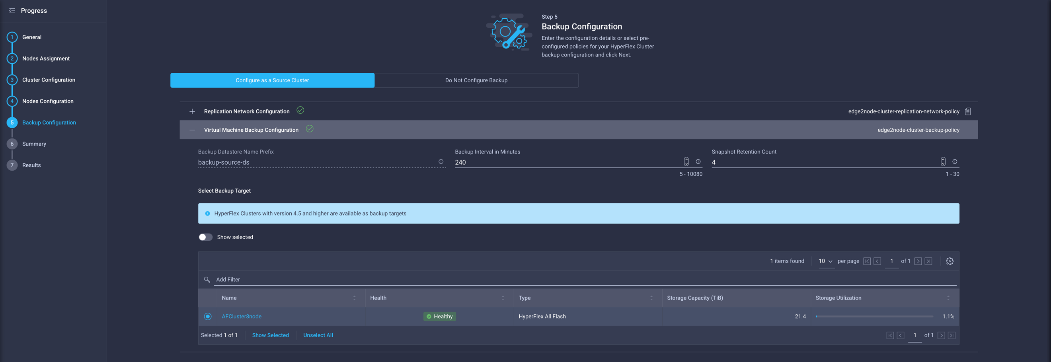Viewport: 1051px width, 362px height.
Task: Click the top page number field
Action: [891, 261]
